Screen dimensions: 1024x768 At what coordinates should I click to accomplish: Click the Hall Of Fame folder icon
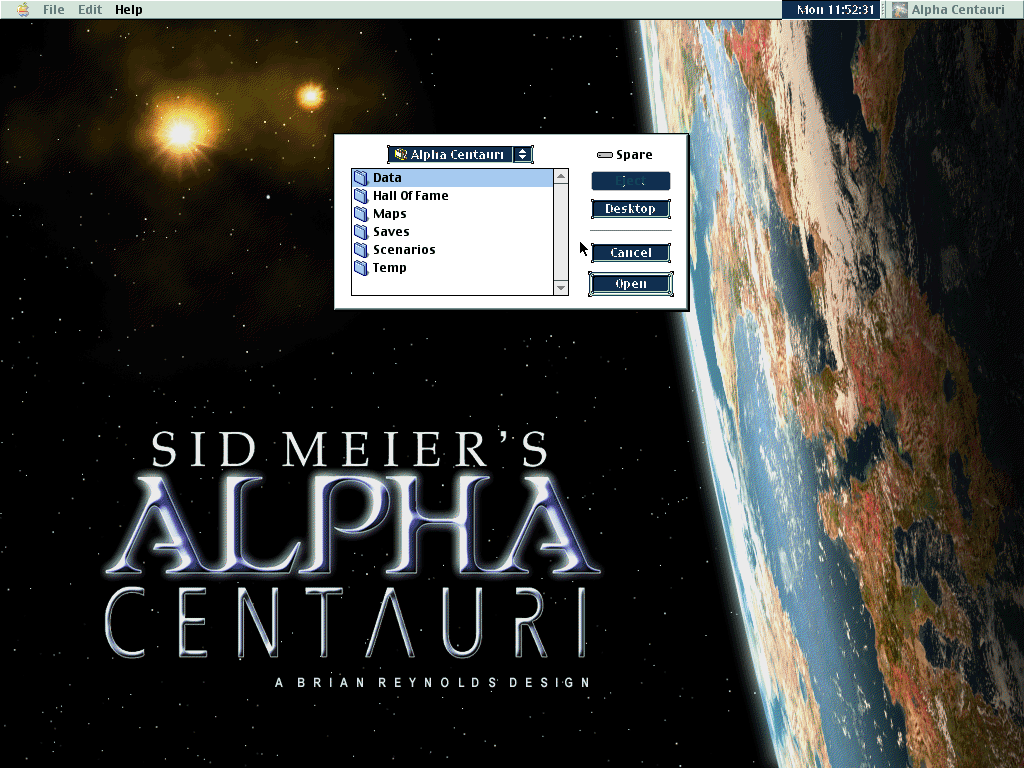point(361,196)
